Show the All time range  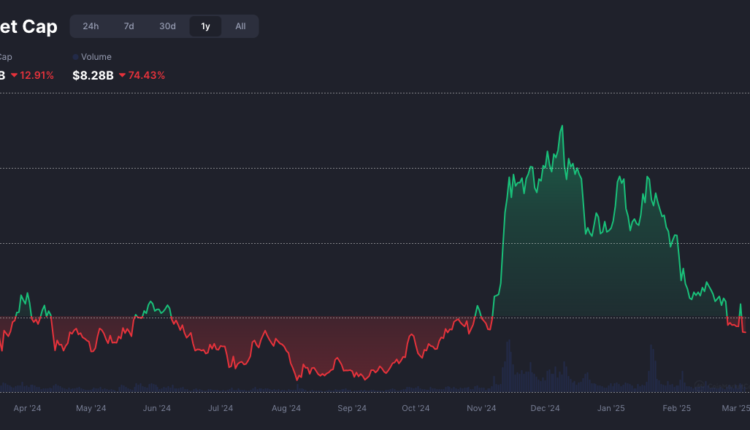240,26
